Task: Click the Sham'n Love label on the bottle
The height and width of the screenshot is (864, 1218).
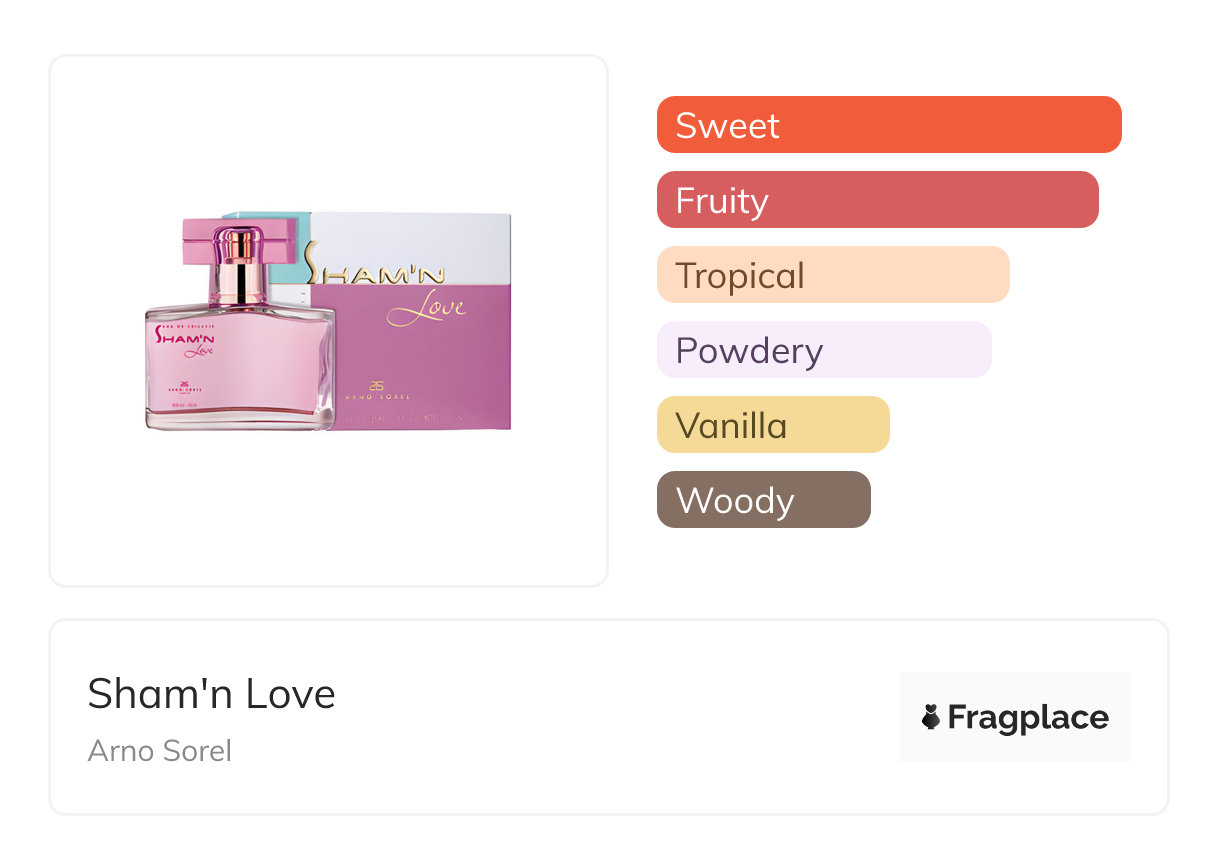Action: coord(186,341)
